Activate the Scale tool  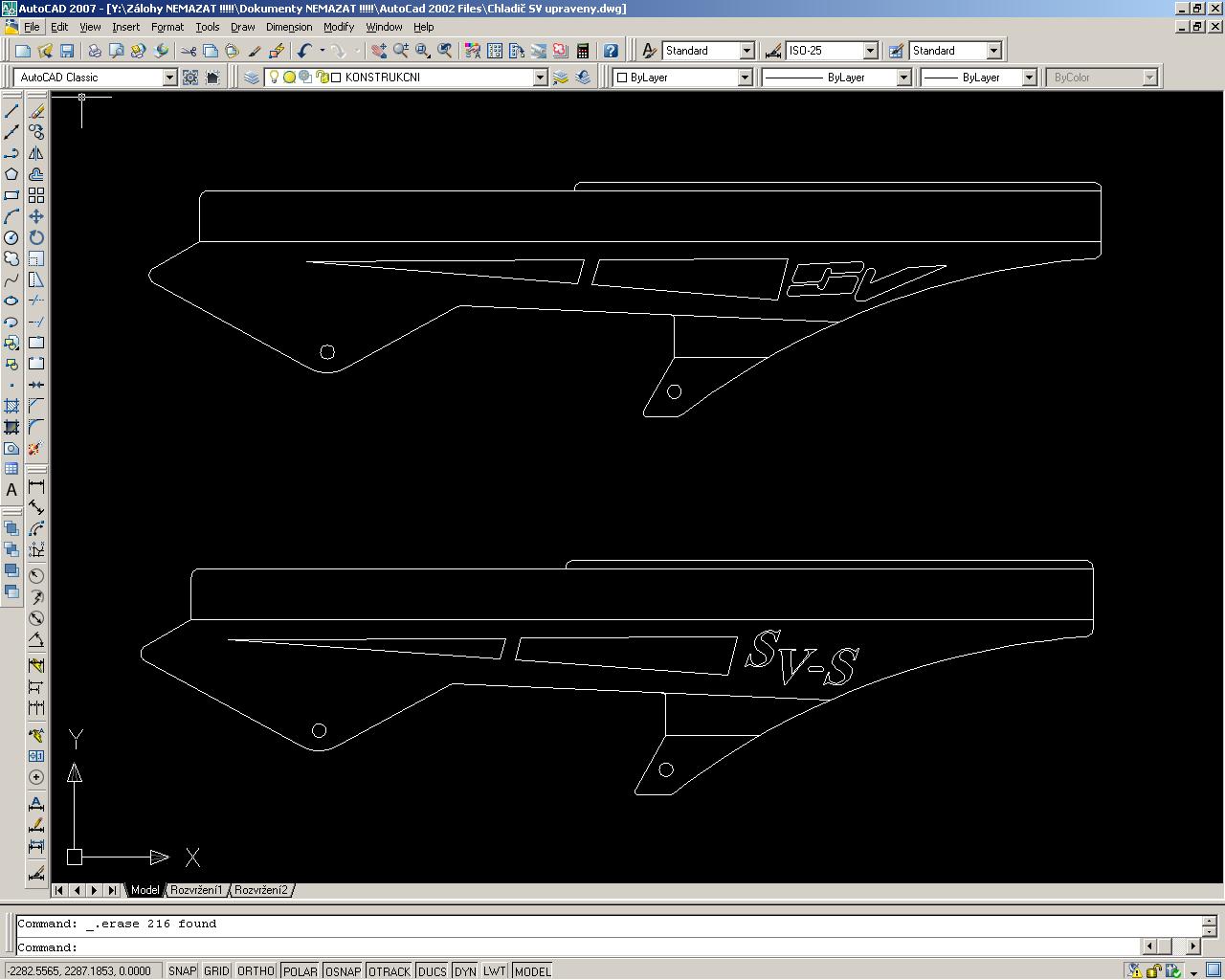point(36,258)
